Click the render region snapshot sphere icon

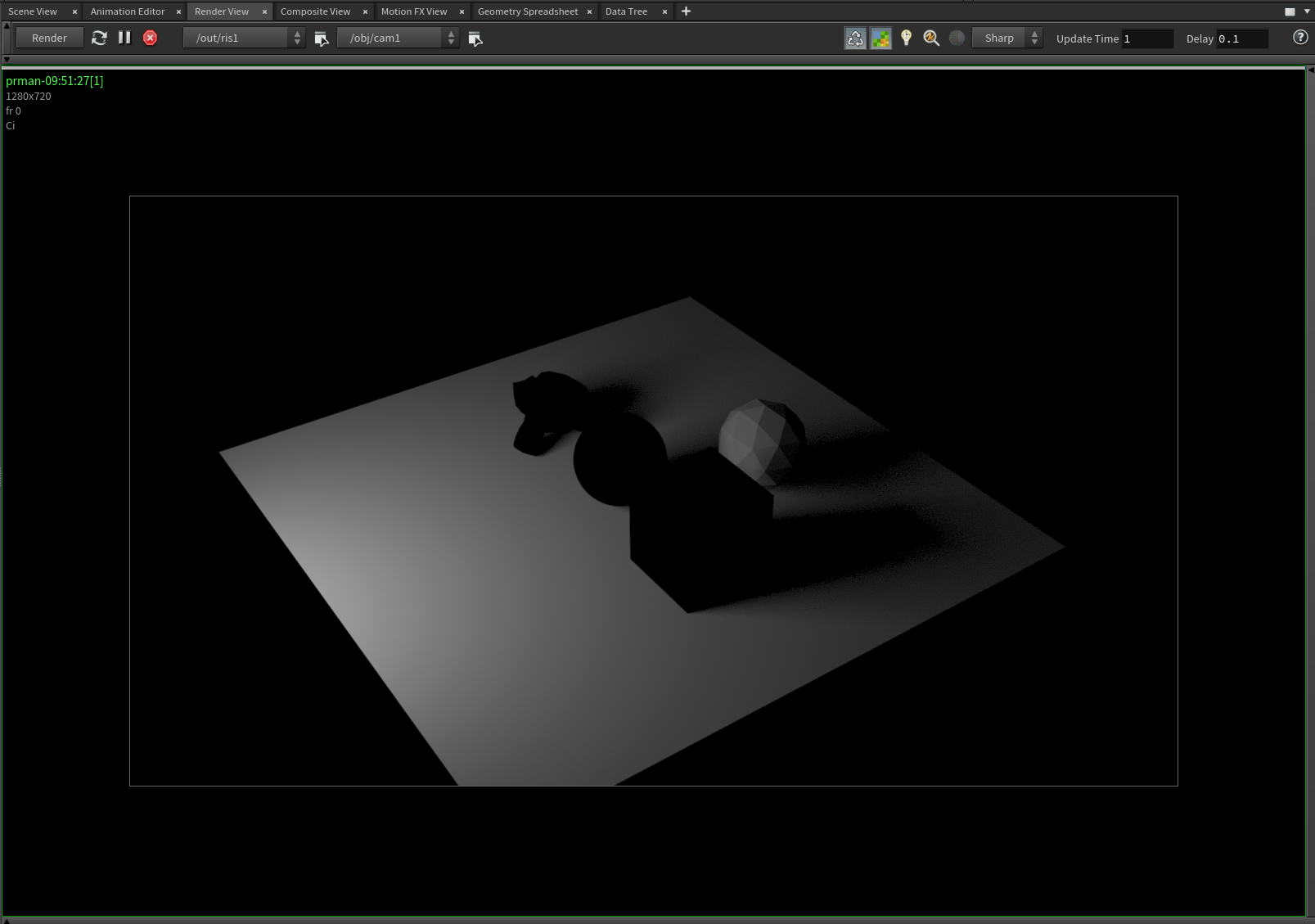[x=956, y=38]
